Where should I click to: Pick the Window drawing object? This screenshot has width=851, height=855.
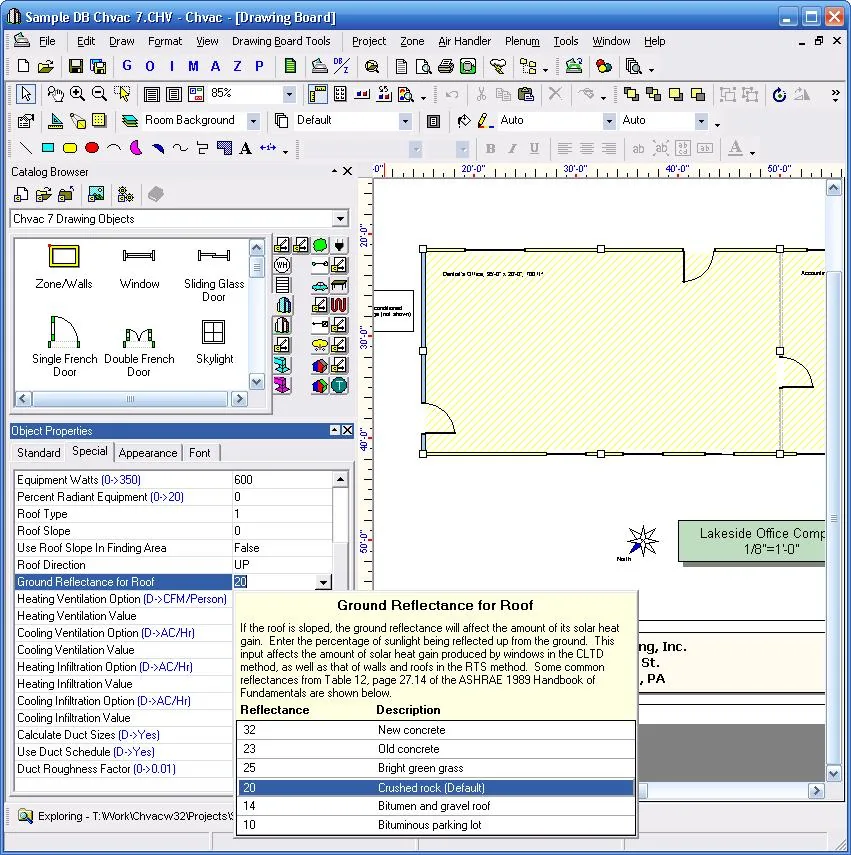point(139,266)
